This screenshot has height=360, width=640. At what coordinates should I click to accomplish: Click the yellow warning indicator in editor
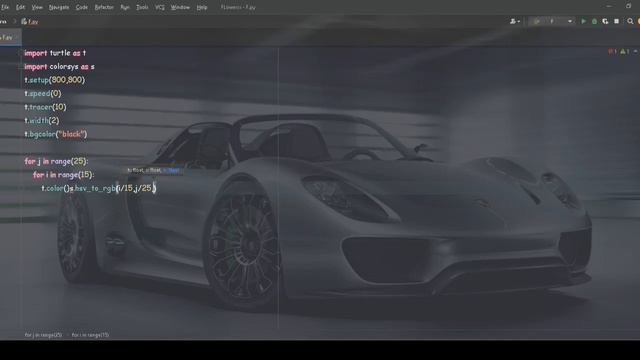click(625, 51)
